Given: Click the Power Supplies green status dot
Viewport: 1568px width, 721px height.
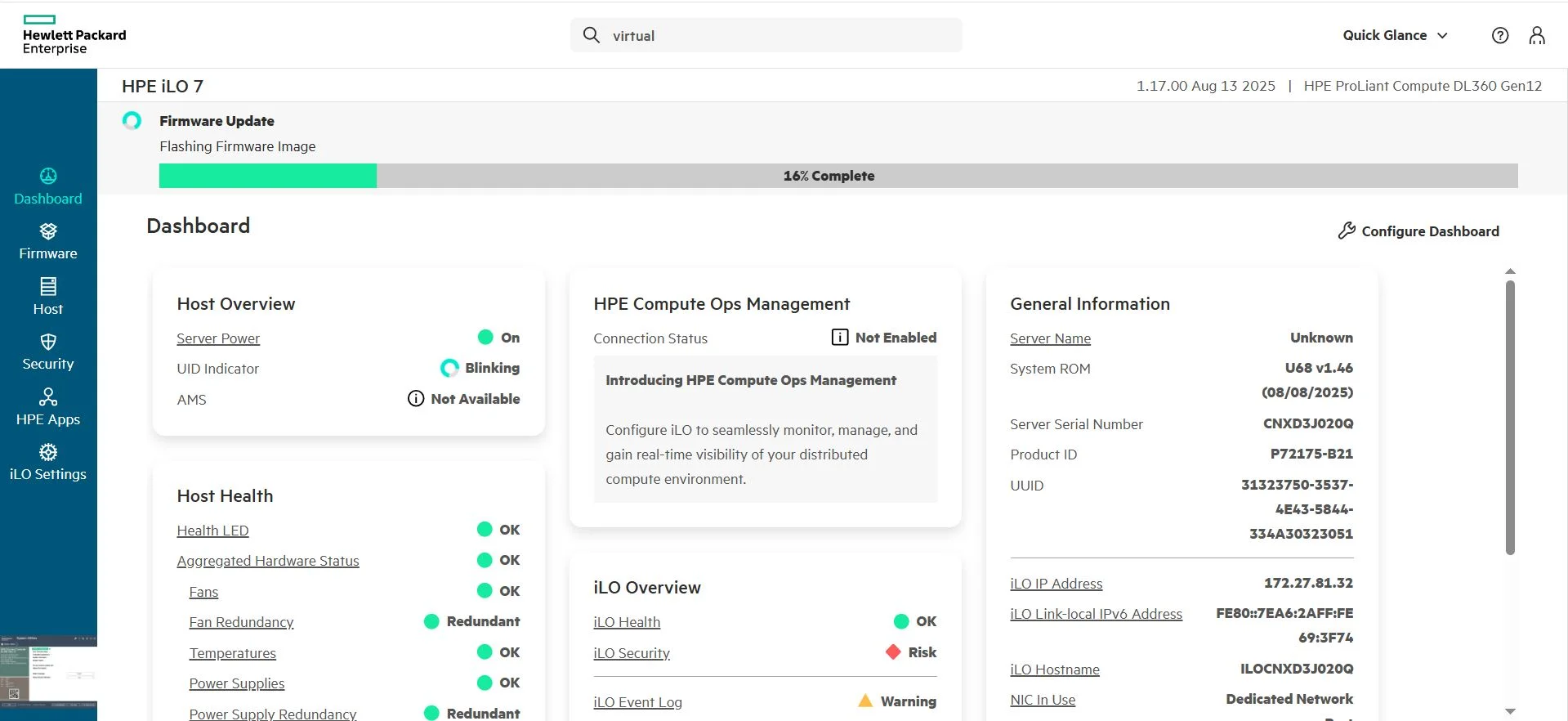Looking at the screenshot, I should 485,683.
